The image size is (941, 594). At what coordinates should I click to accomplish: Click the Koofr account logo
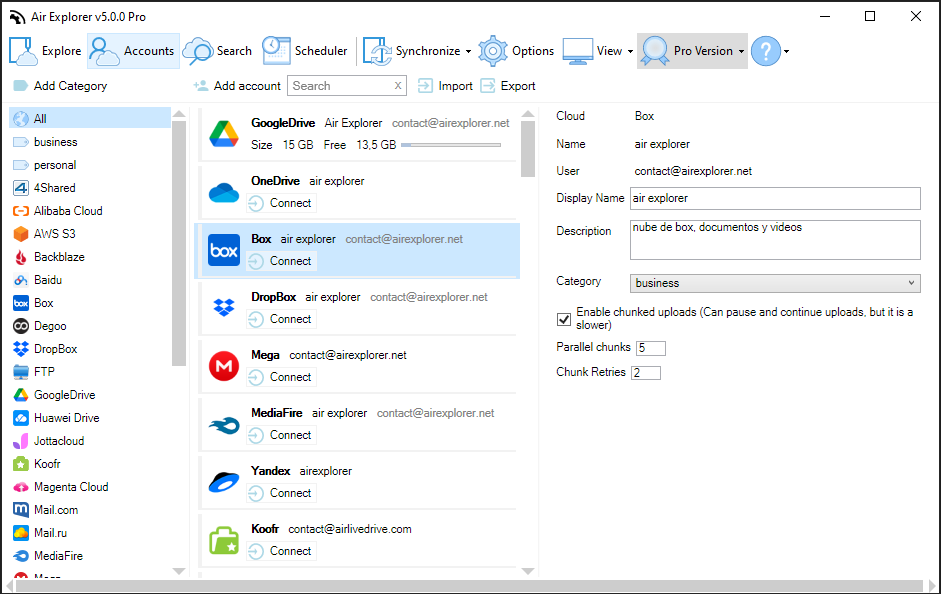224,540
